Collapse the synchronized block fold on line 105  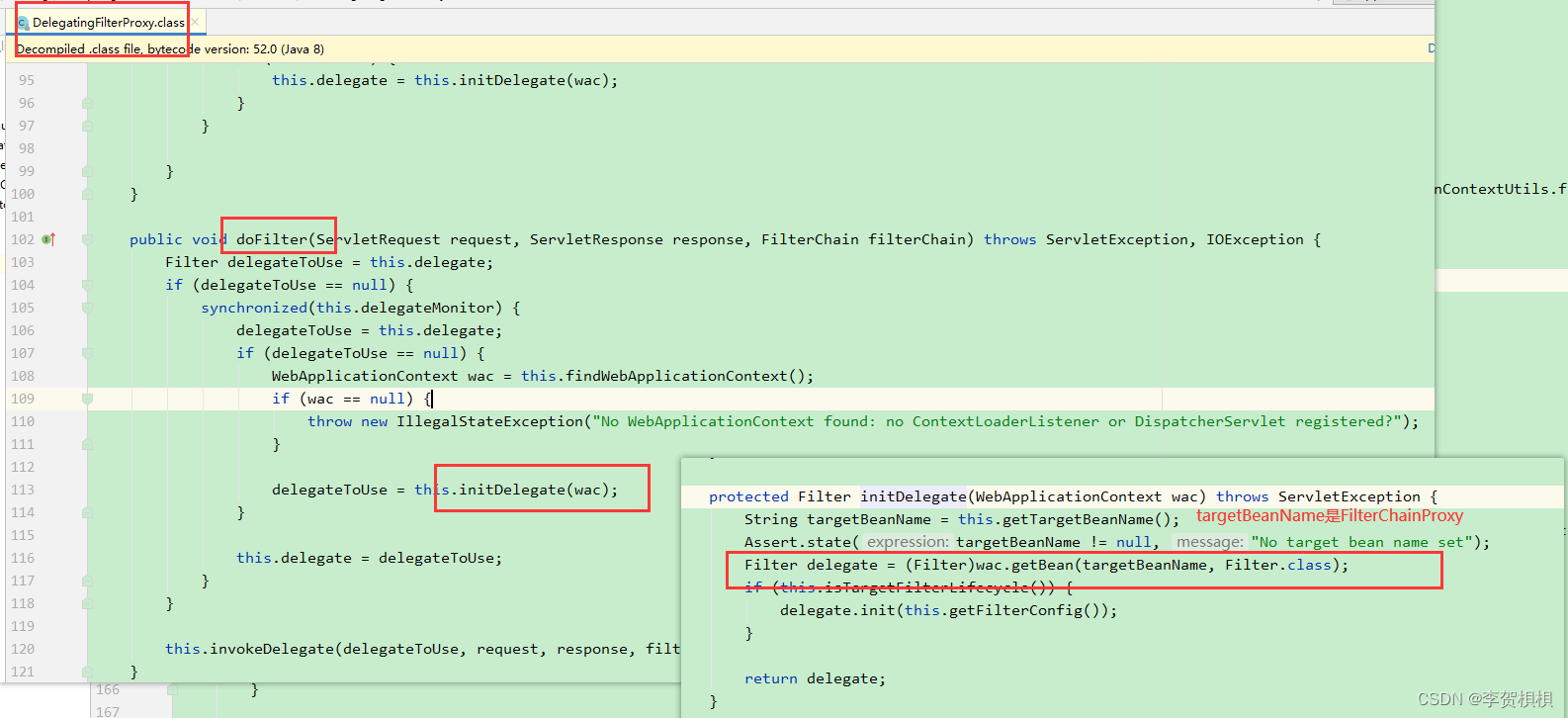click(x=87, y=308)
